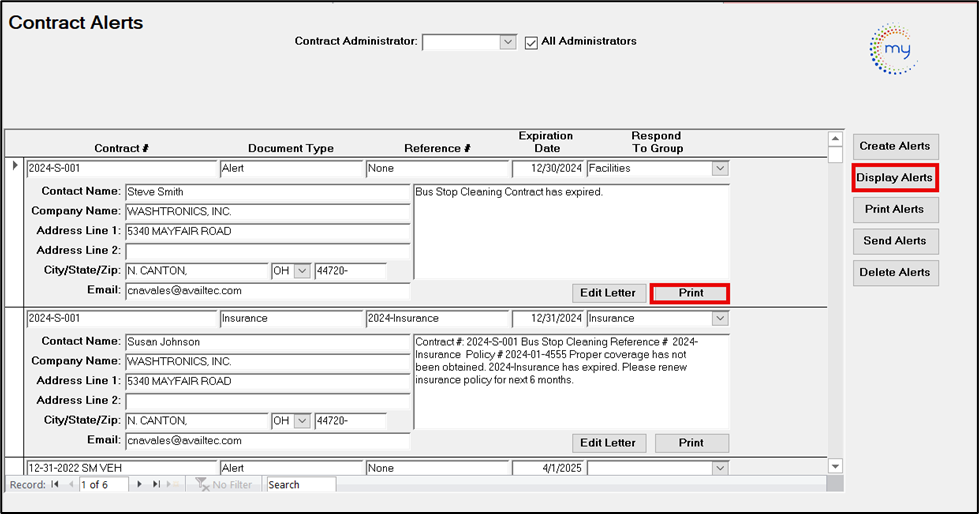Click the record Search box

coord(299,485)
